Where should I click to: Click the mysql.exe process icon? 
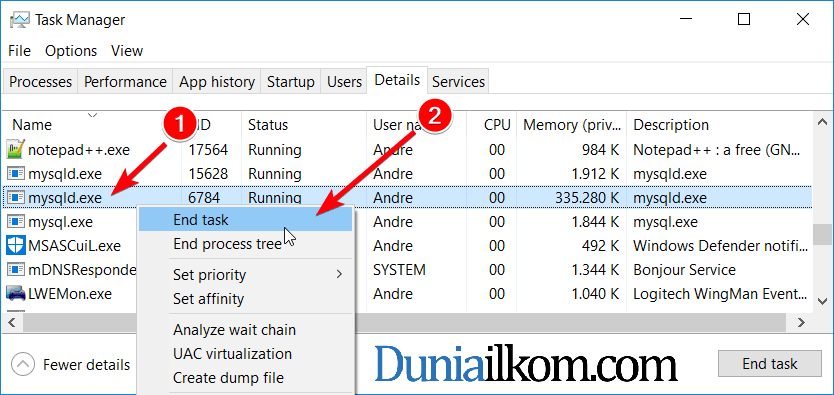click(17, 222)
